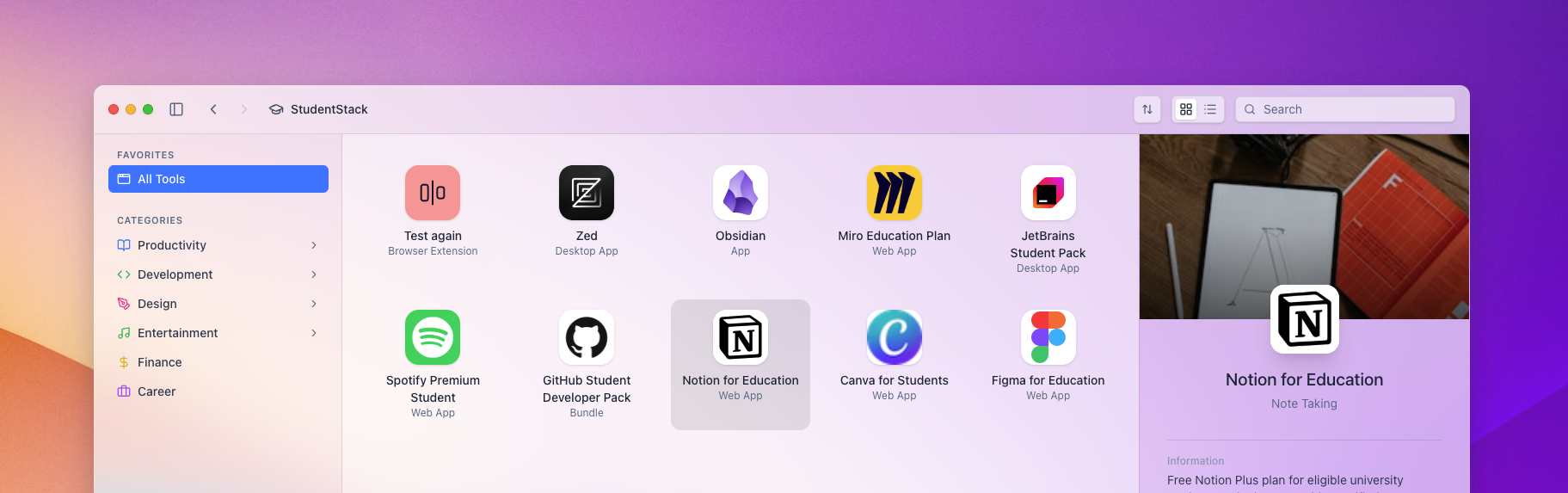The height and width of the screenshot is (493, 1568).
Task: Select the GitHub Student Developer Pack icon
Action: coord(587,337)
